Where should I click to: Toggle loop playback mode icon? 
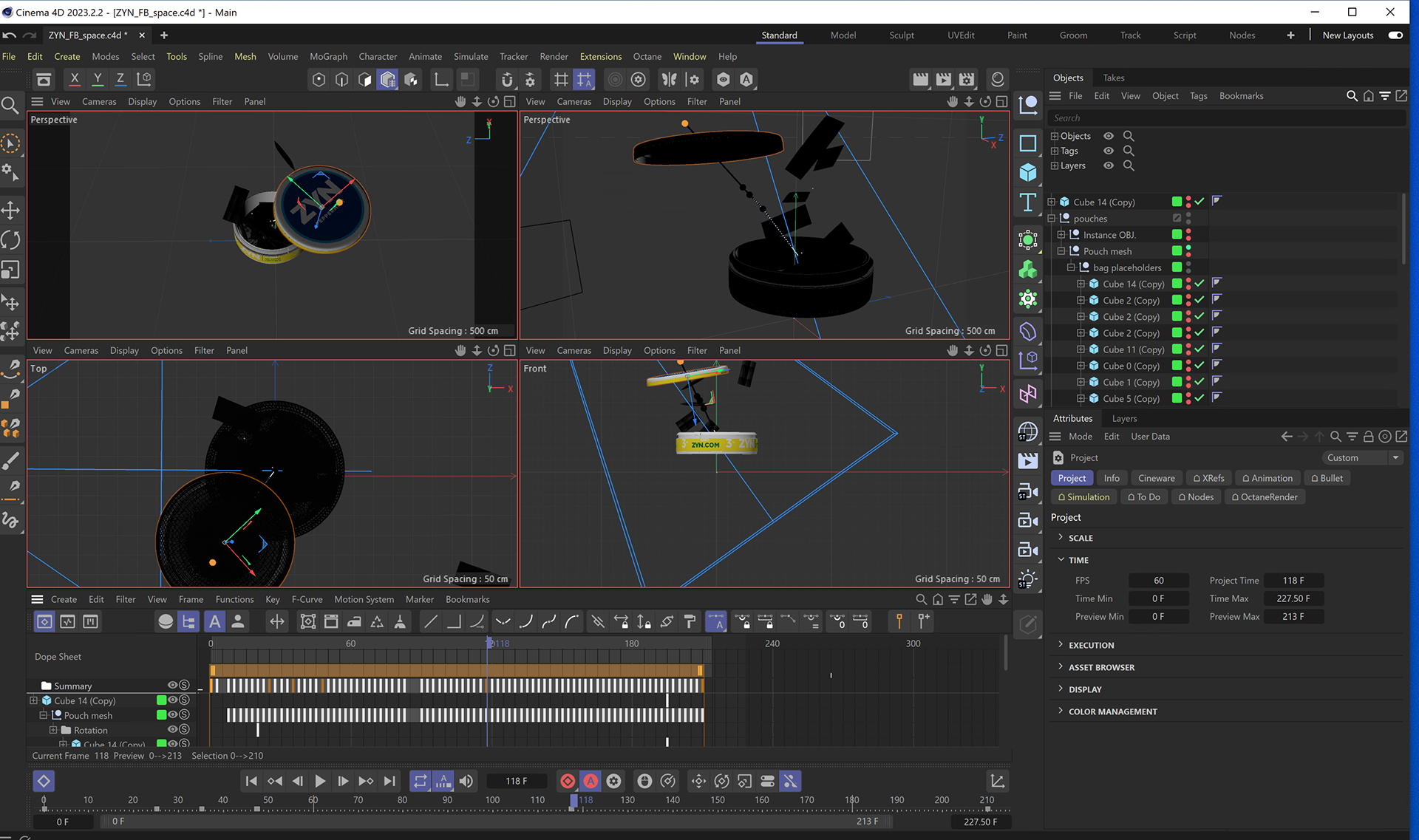(420, 781)
